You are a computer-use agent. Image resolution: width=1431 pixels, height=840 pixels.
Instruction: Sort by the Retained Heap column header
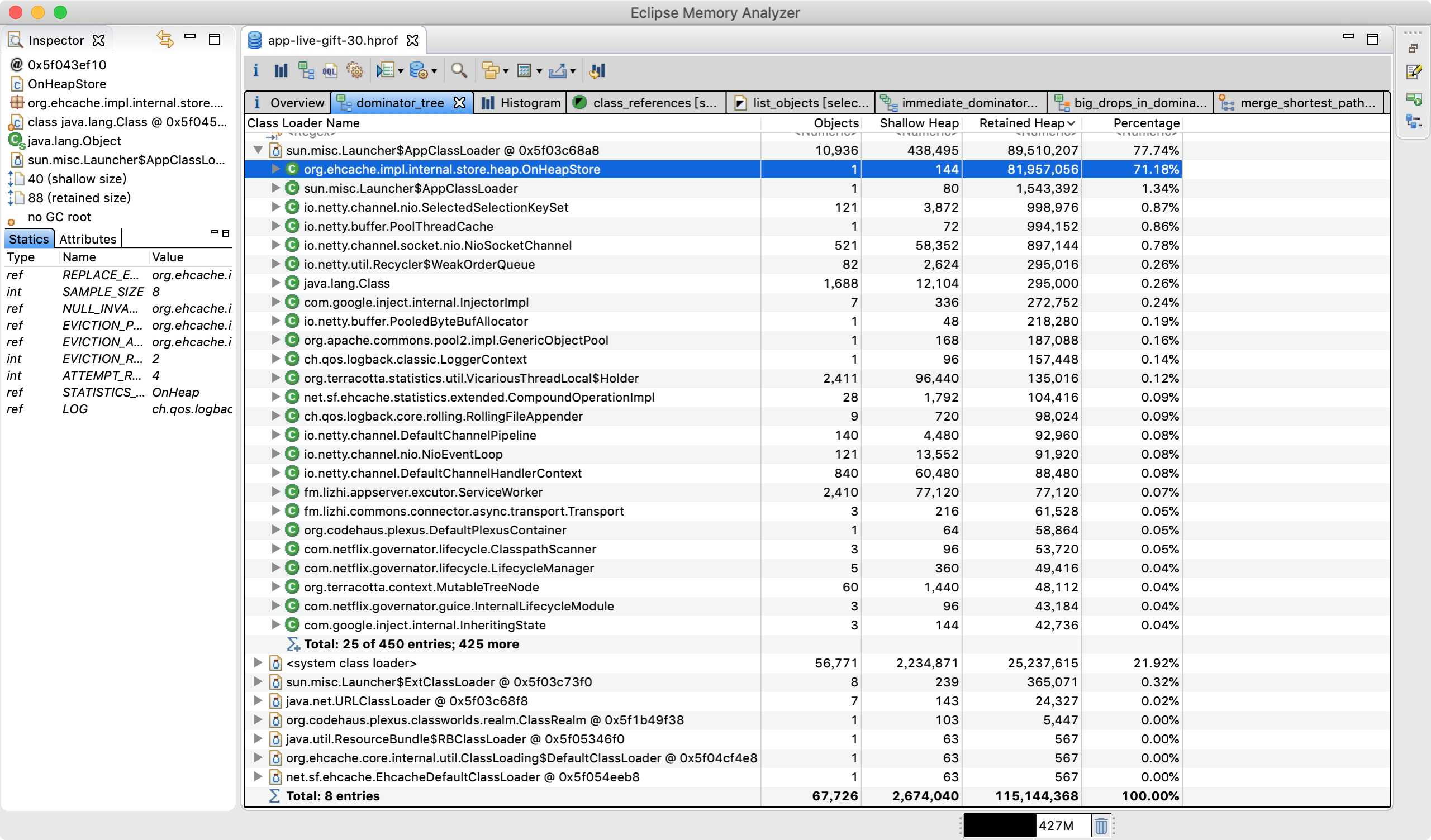tap(1021, 123)
